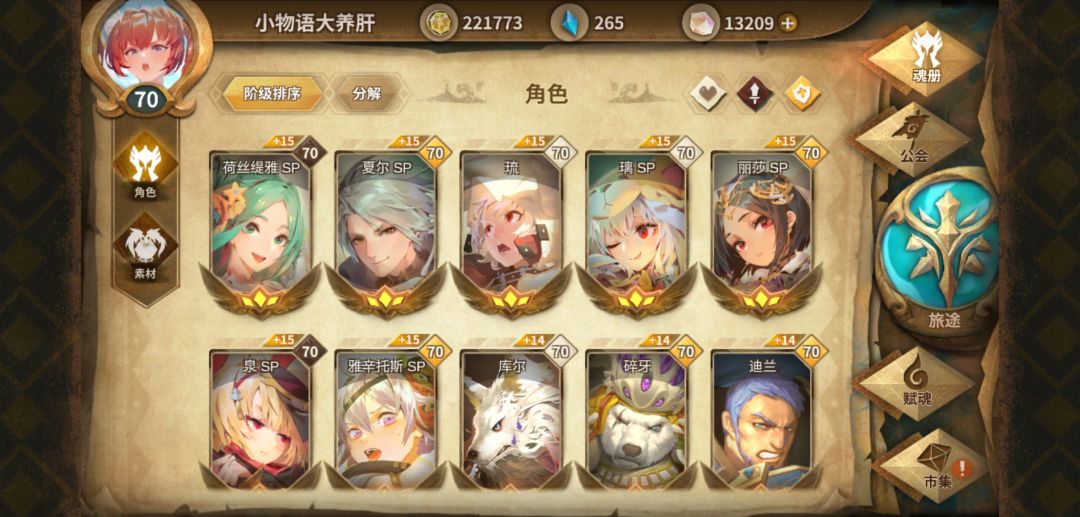The width and height of the screenshot is (1080, 517).
Task: Open the 赋魂 diamond icon
Action: pos(917,382)
